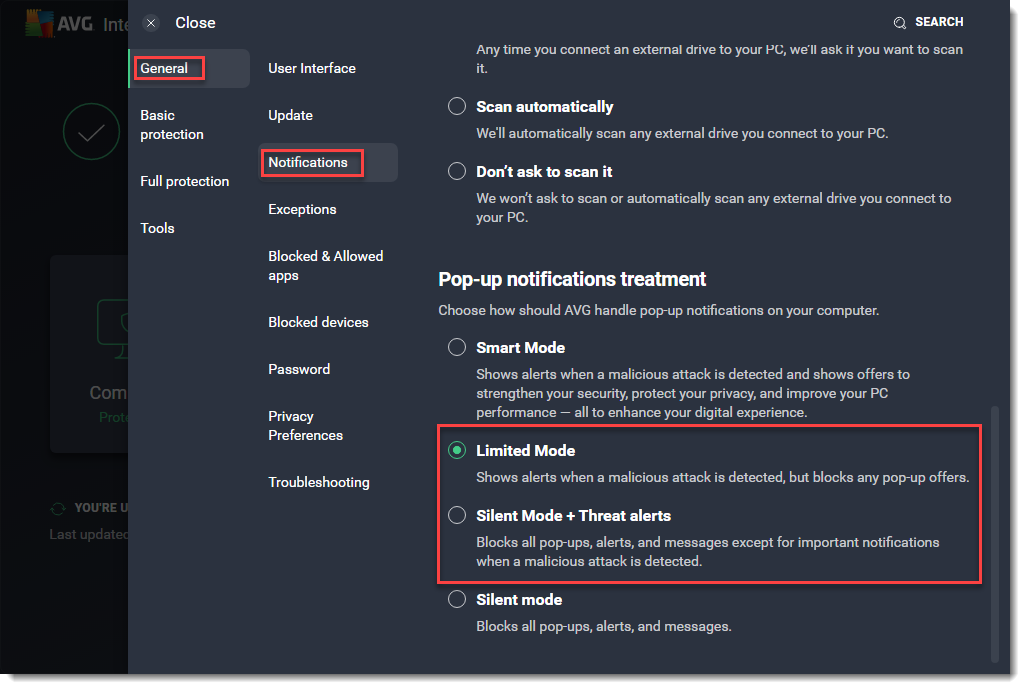1025x689 pixels.
Task: Click the X icon next to Close
Action: [151, 22]
